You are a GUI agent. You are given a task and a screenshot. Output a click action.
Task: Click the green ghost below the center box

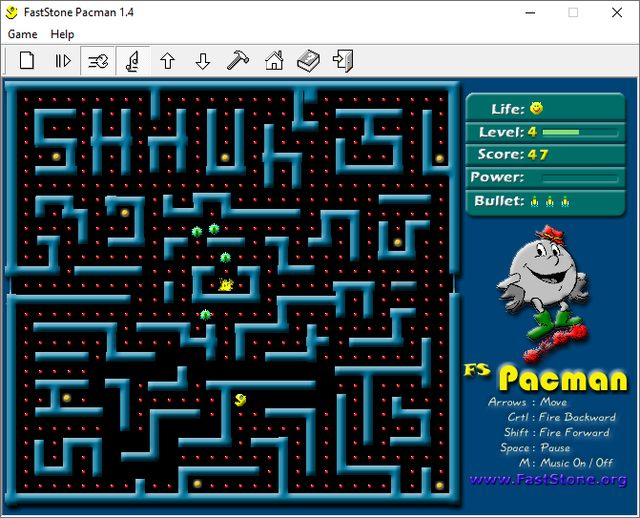pyautogui.click(x=205, y=315)
